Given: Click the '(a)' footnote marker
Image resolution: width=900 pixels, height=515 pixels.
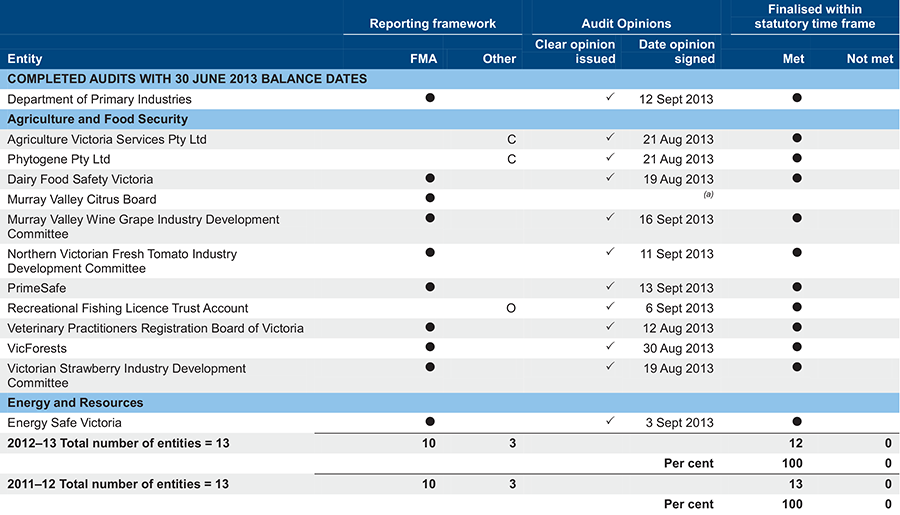Looking at the screenshot, I should click(x=708, y=195).
